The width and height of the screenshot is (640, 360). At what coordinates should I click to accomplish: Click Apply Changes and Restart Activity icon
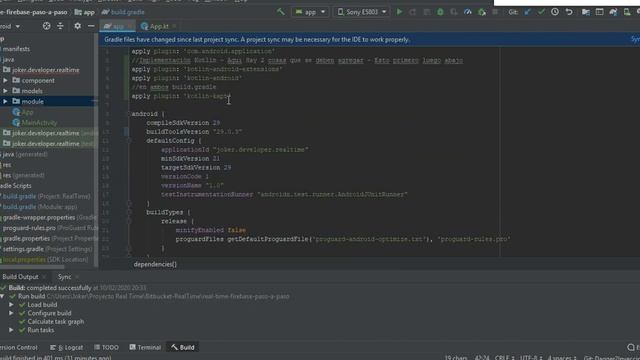click(413, 12)
